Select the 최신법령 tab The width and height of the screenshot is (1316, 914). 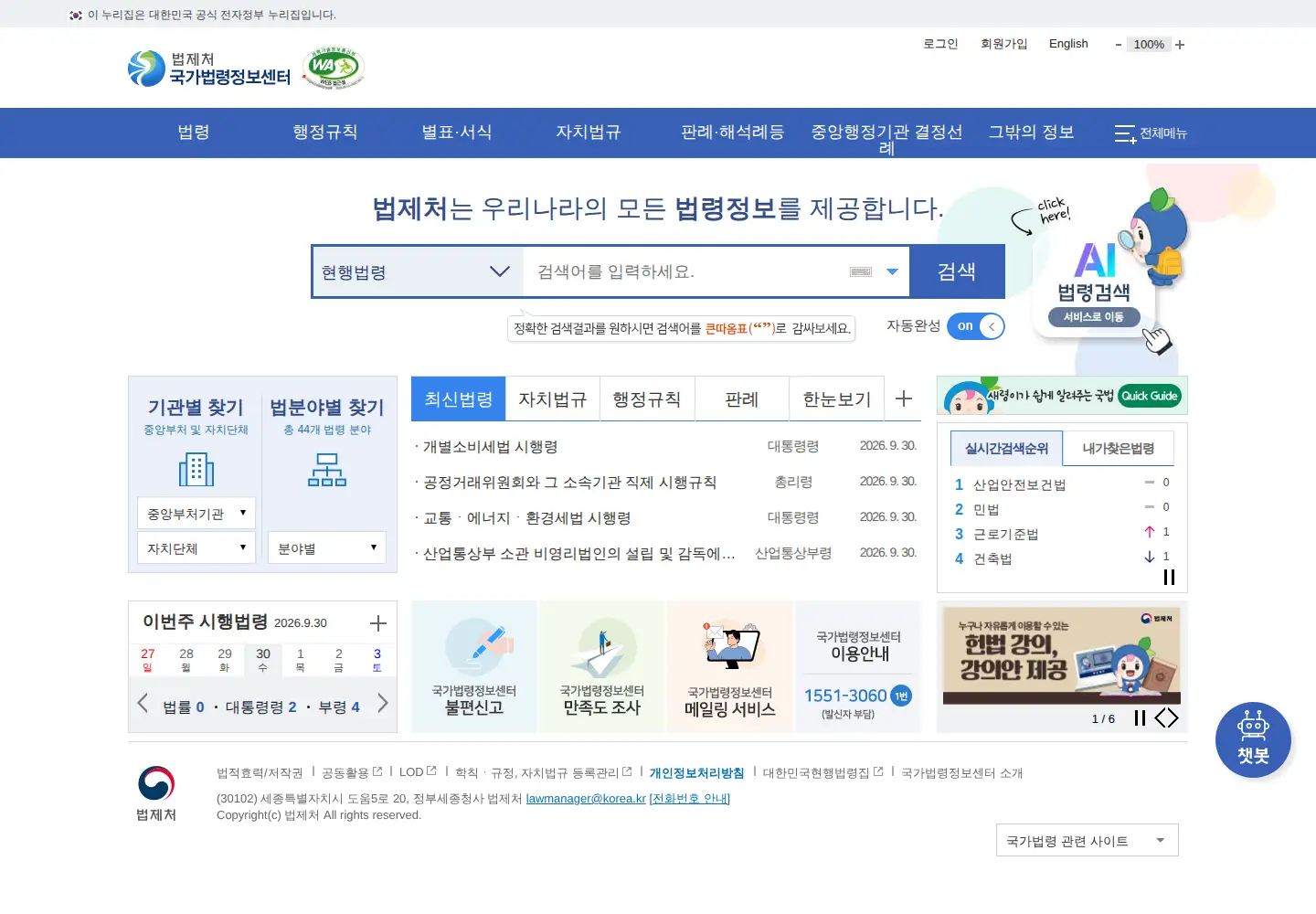tap(459, 399)
